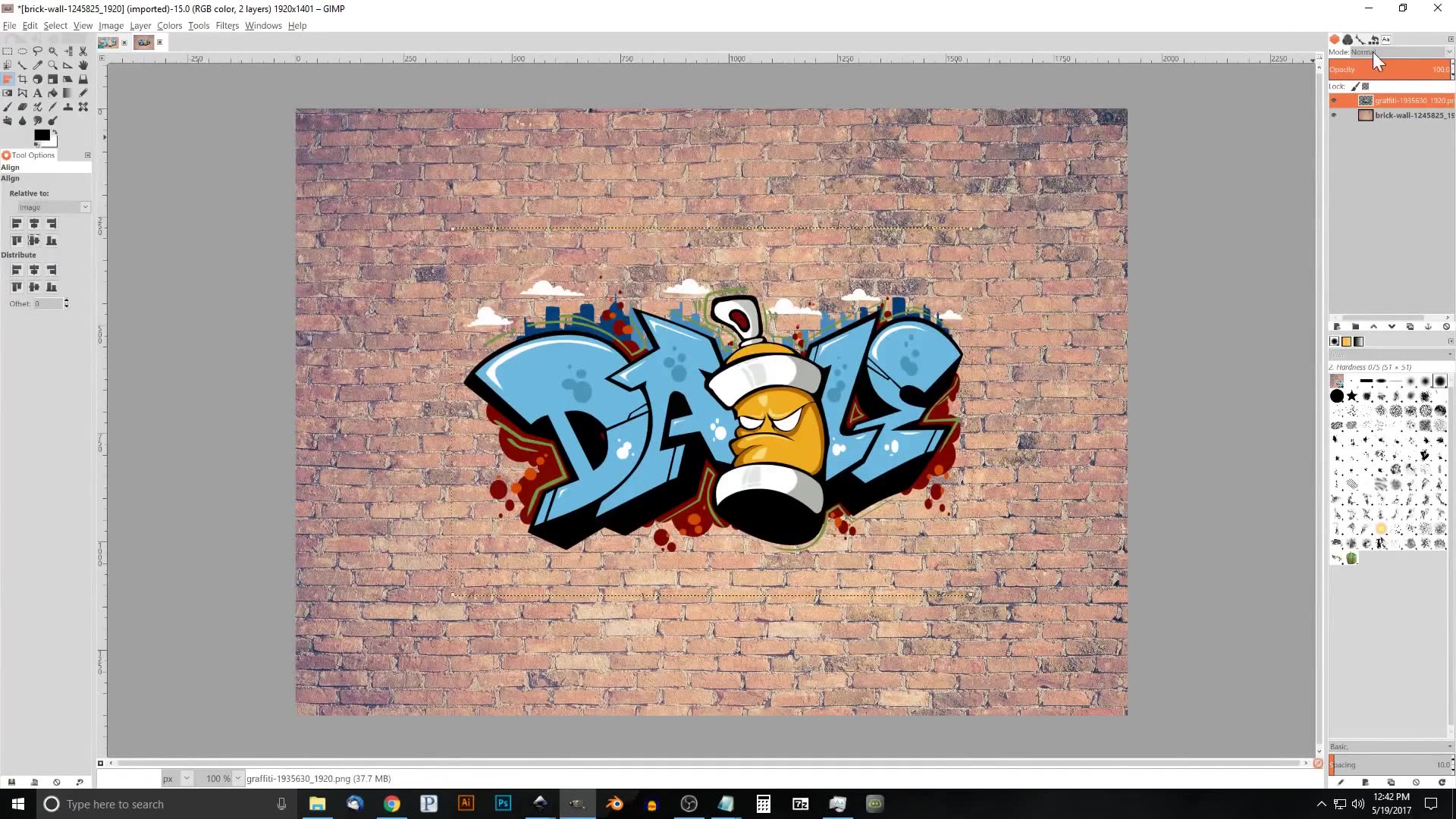Lower the selected layer
The height and width of the screenshot is (819, 1456).
coord(1392,327)
